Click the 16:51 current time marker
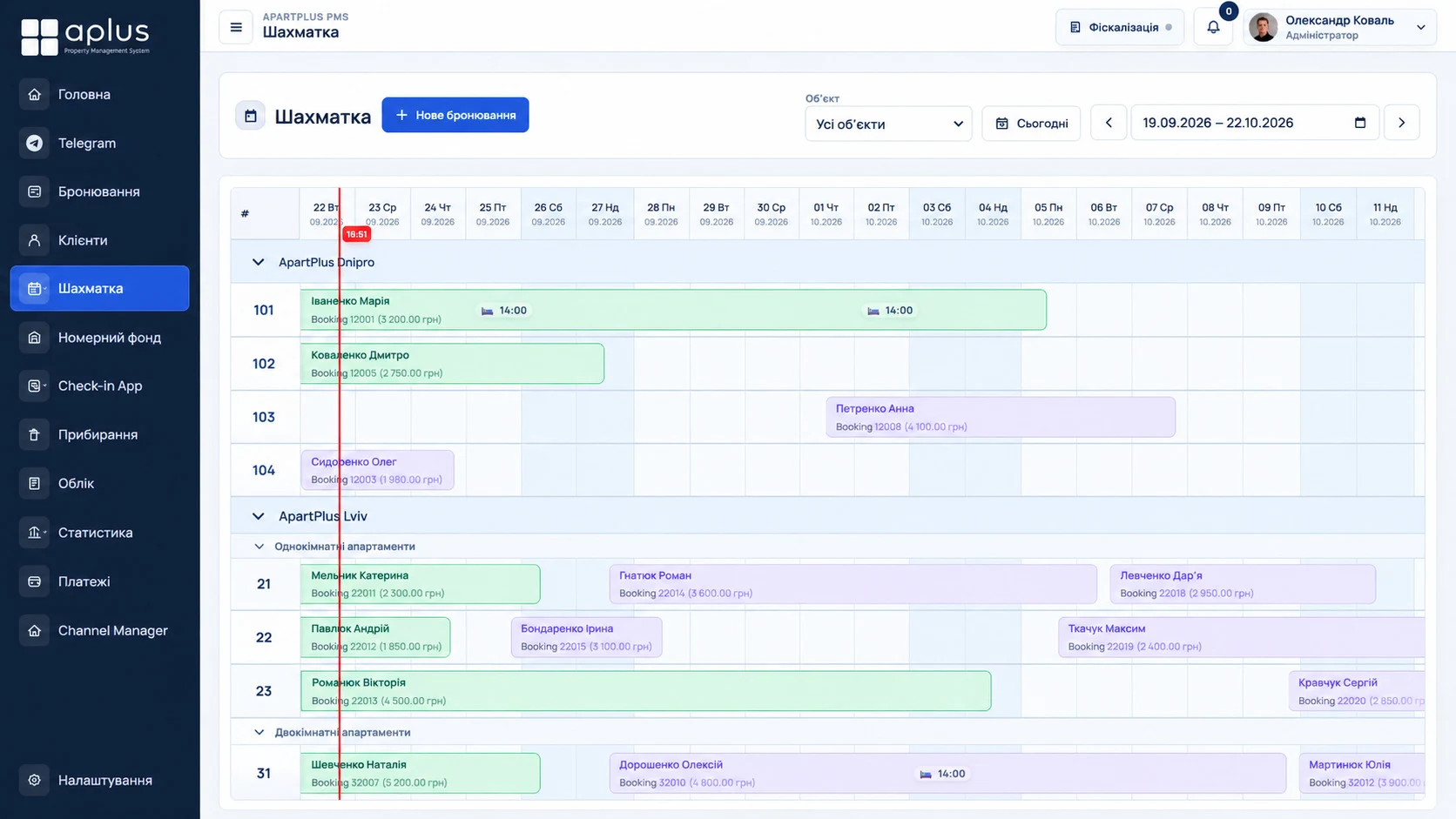The width and height of the screenshot is (1456, 819). 356,234
